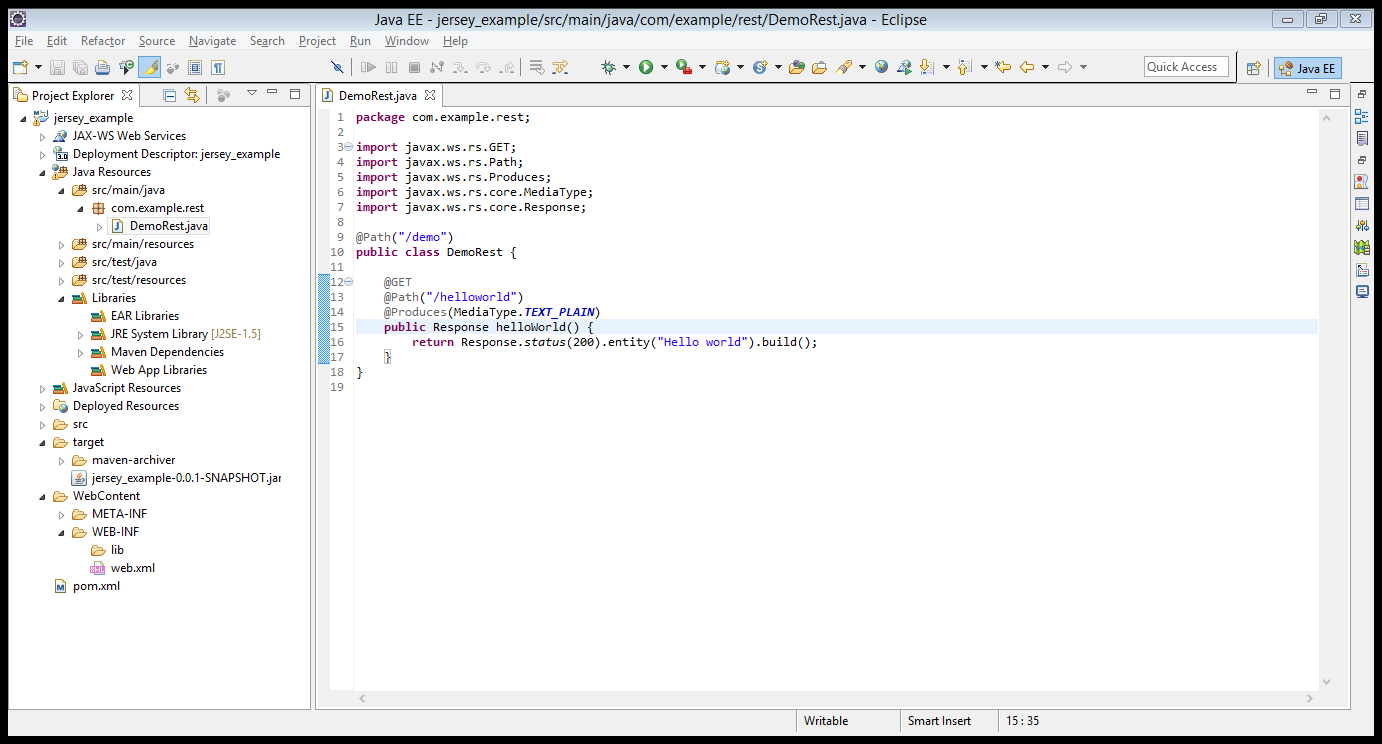This screenshot has height=744, width=1382.
Task: Click the Debug bug icon
Action: 608,67
